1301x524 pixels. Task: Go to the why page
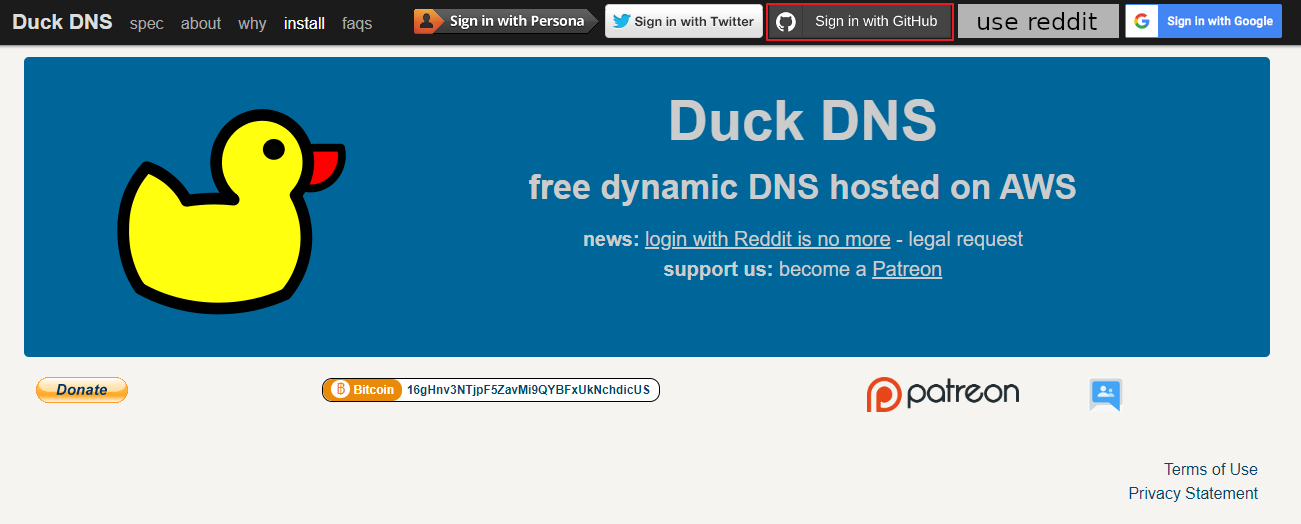pyautogui.click(x=252, y=23)
